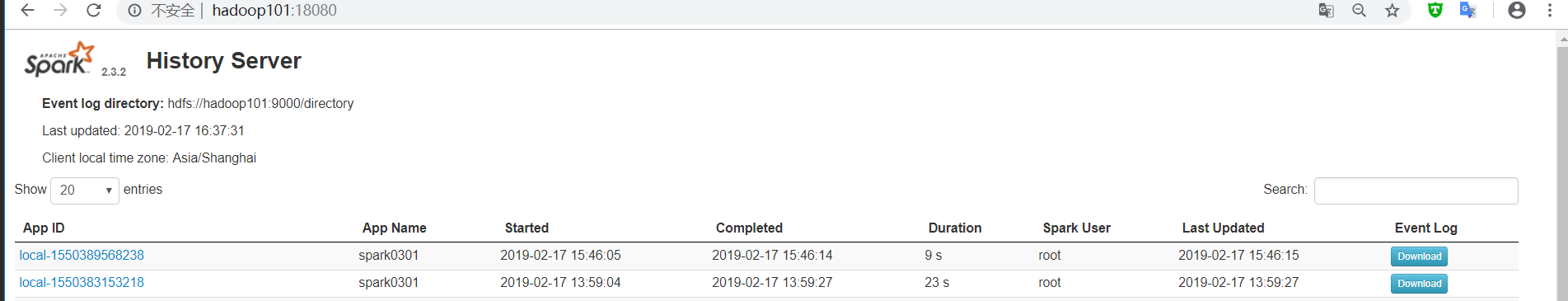Sort table by Duration column header

[955, 228]
